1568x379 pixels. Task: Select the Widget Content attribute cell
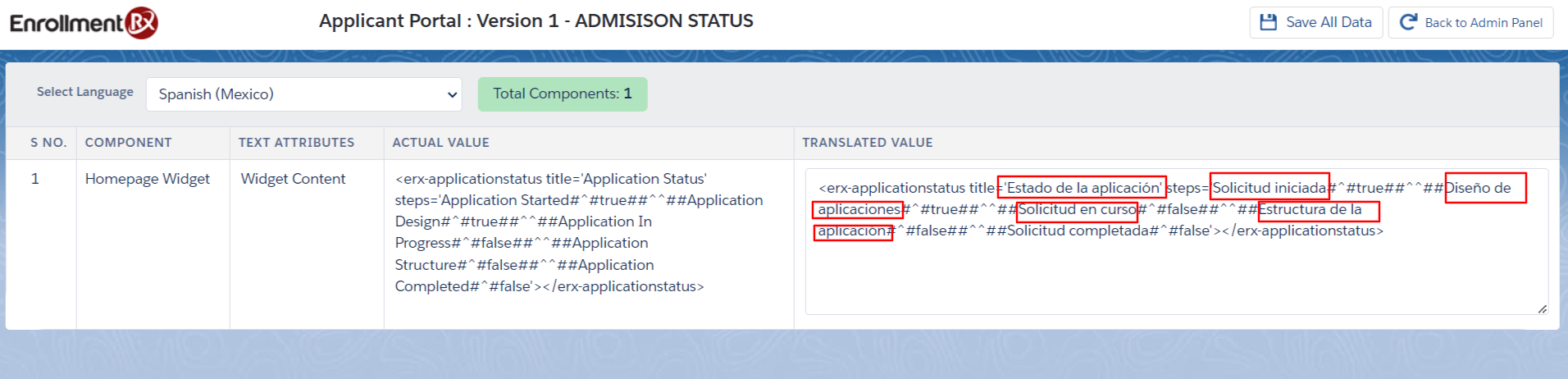click(x=293, y=179)
